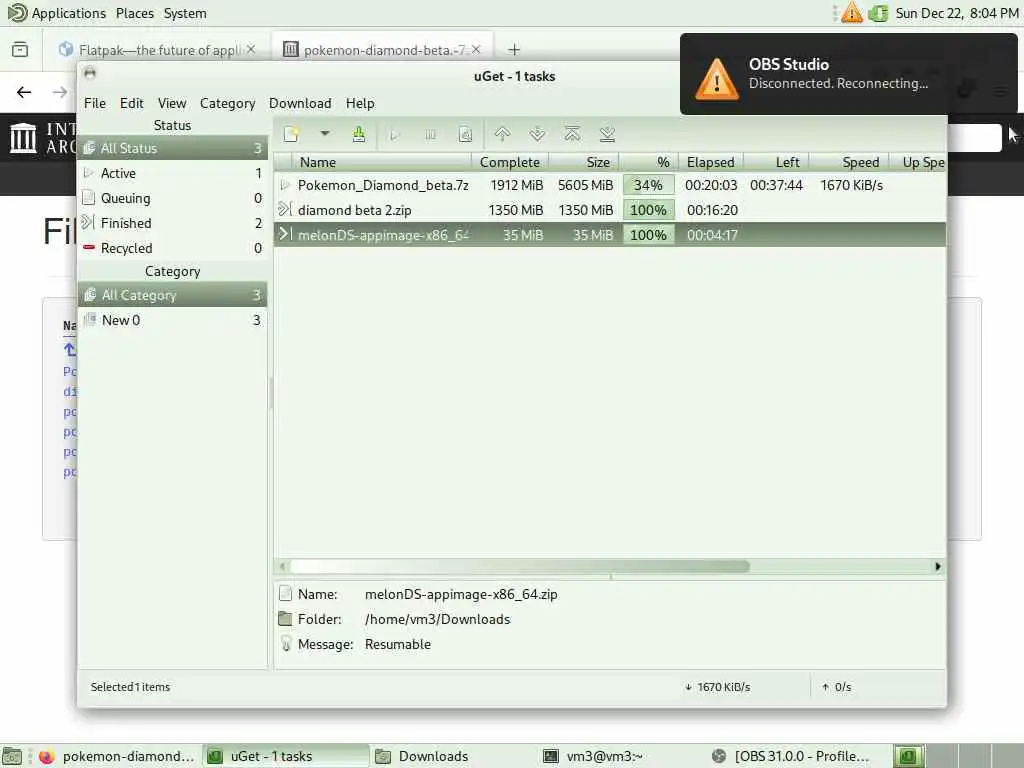Open the new download dropdown arrow
1024x768 pixels.
click(325, 134)
